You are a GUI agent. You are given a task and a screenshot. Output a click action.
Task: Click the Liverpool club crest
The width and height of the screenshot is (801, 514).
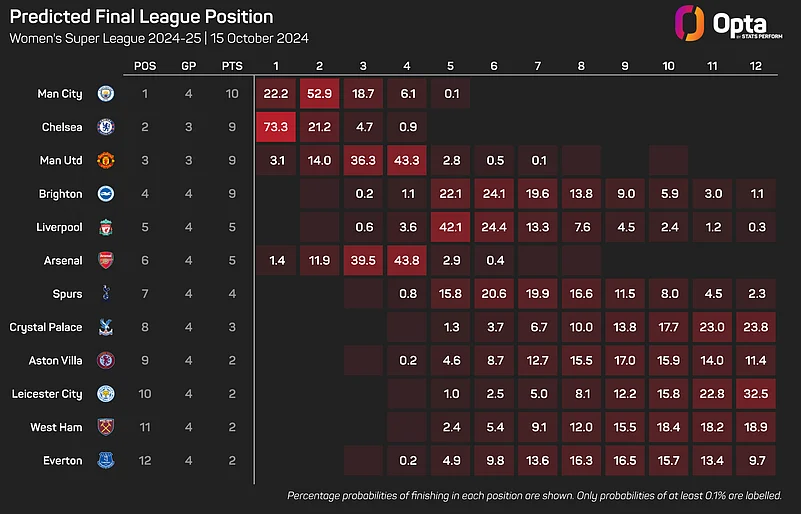[105, 227]
